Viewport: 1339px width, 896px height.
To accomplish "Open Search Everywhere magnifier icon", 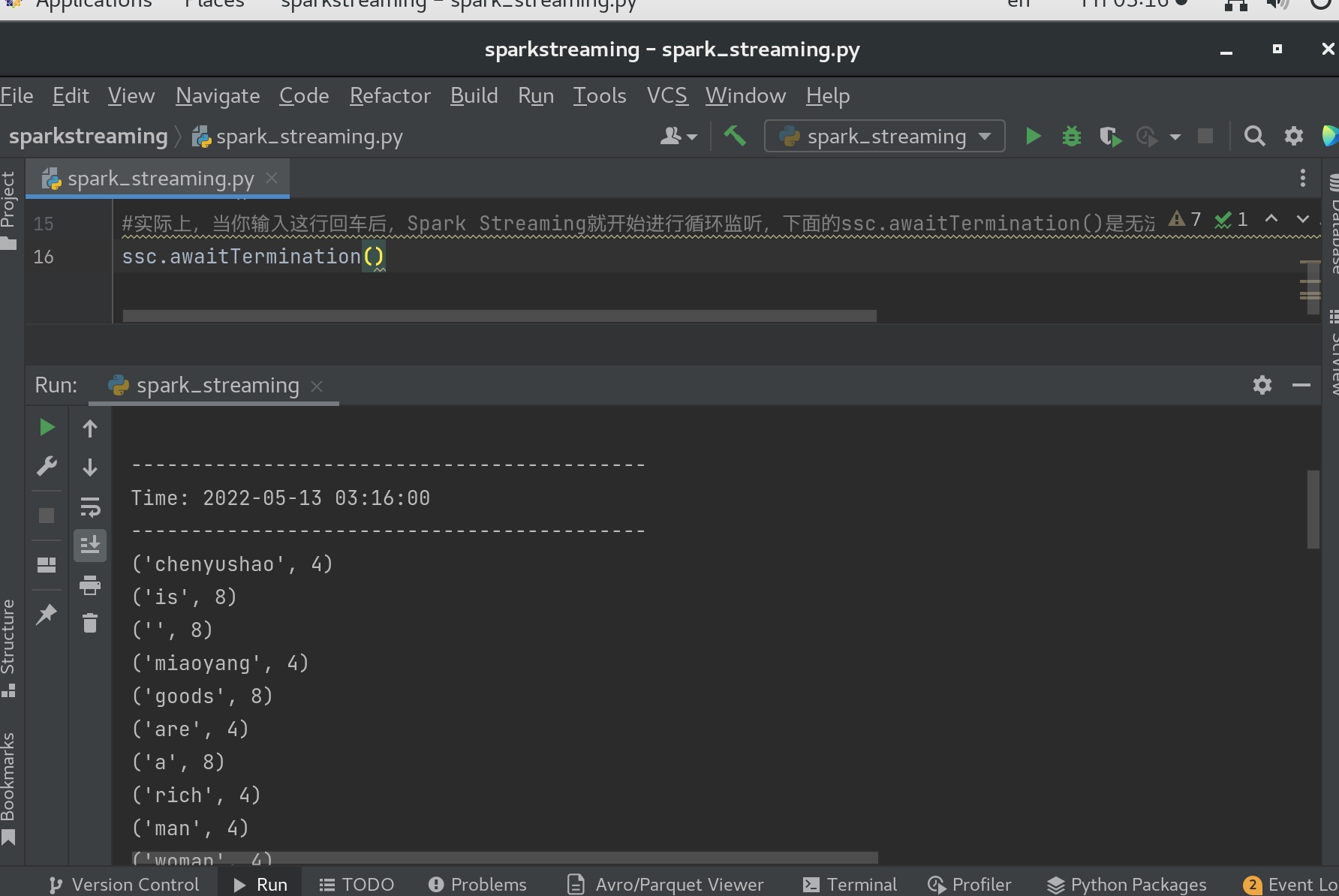I will (1254, 137).
